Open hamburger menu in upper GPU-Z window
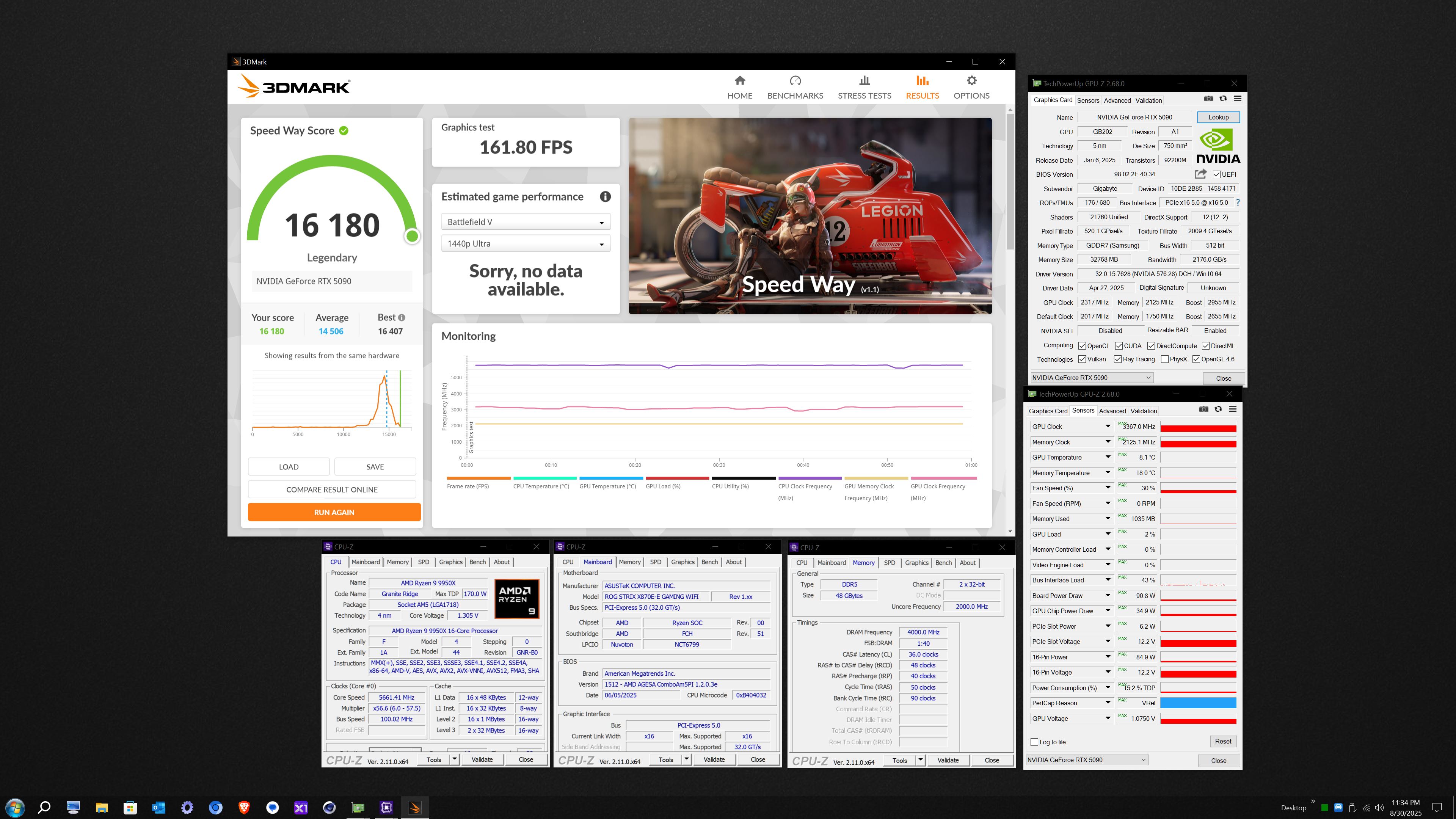This screenshot has width=1456, height=819. tap(1237, 99)
